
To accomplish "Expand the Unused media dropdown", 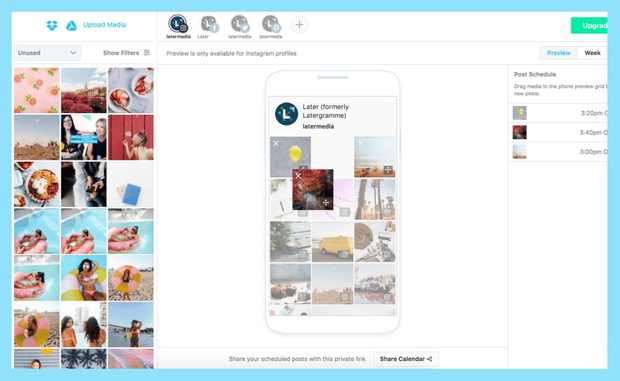I will tap(47, 53).
